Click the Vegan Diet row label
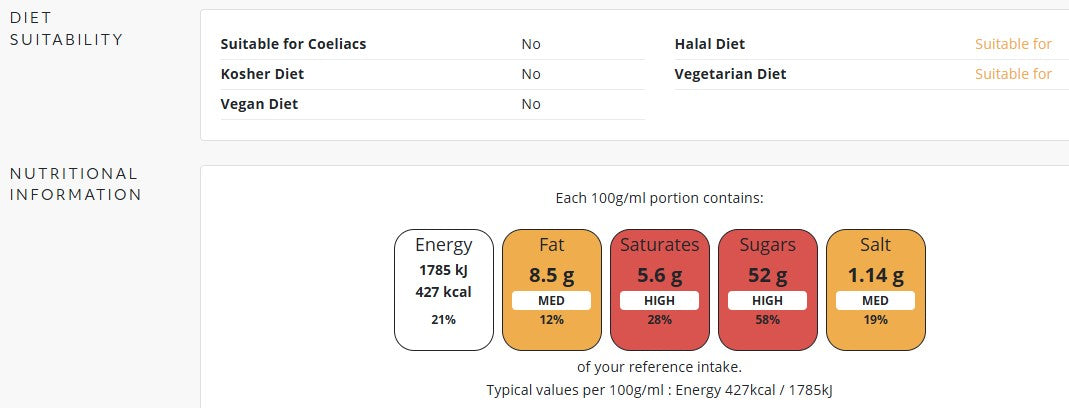This screenshot has width=1069, height=408. pos(259,104)
